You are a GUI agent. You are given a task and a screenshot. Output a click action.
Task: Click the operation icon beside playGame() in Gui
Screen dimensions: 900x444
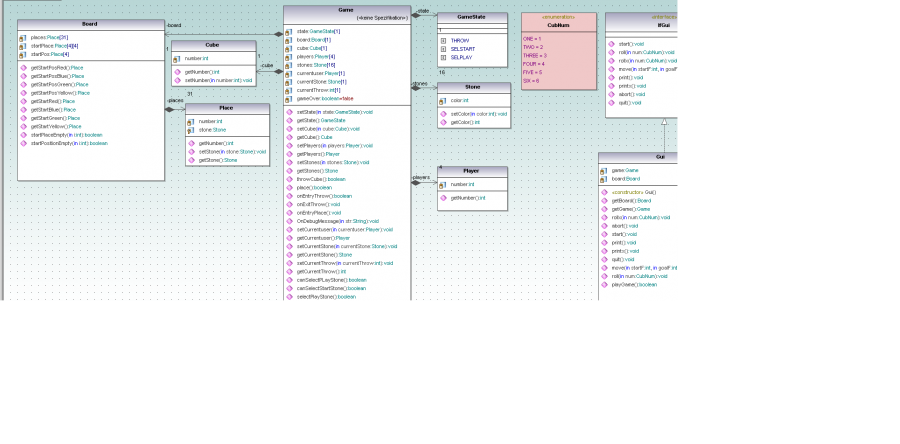[x=604, y=285]
